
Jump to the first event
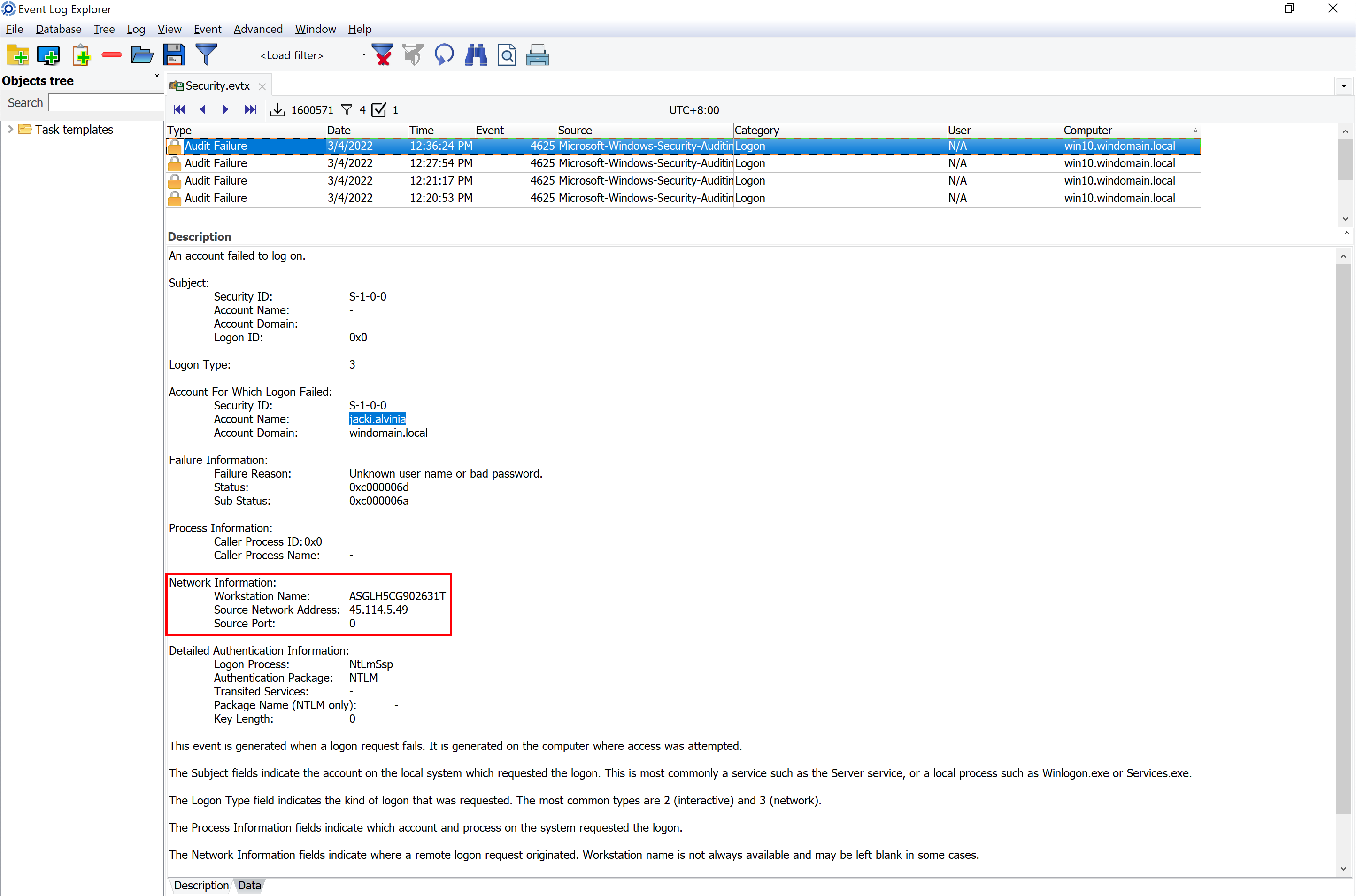pos(179,110)
